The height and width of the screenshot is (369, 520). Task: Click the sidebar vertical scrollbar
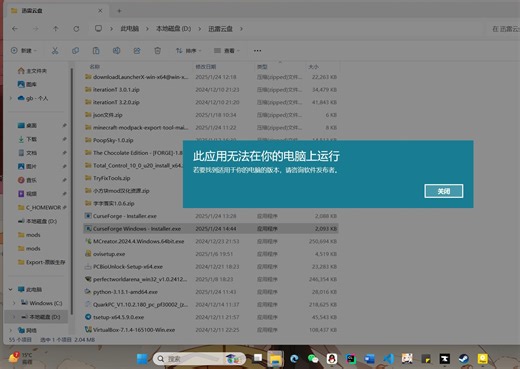72,190
